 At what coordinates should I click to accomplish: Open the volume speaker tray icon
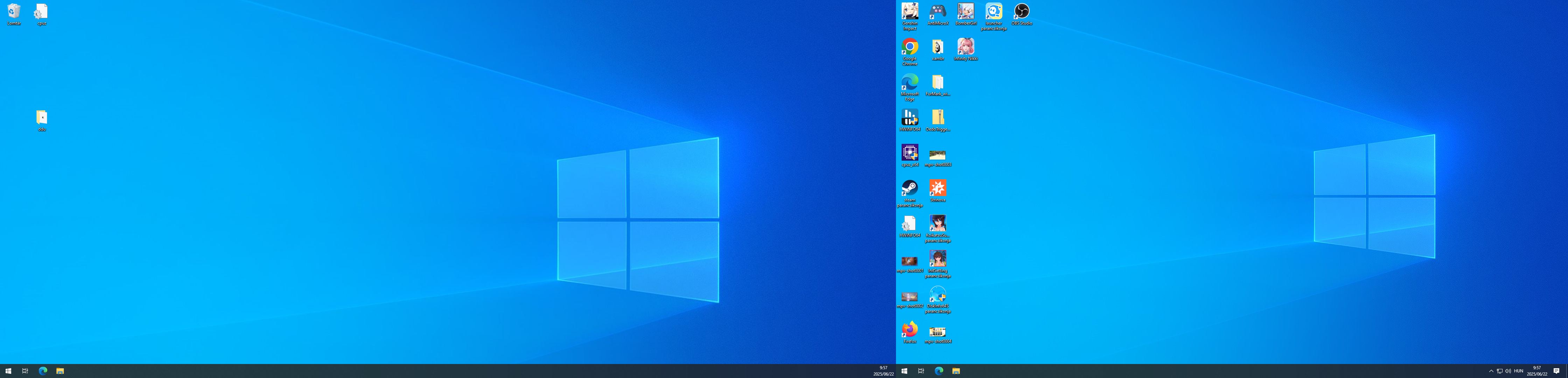[1508, 371]
